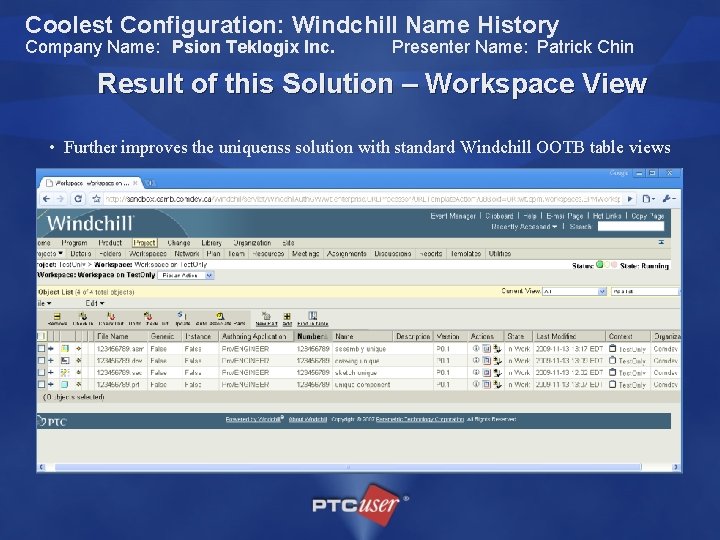
Task: Open the Event Manager link
Action: tap(453, 216)
